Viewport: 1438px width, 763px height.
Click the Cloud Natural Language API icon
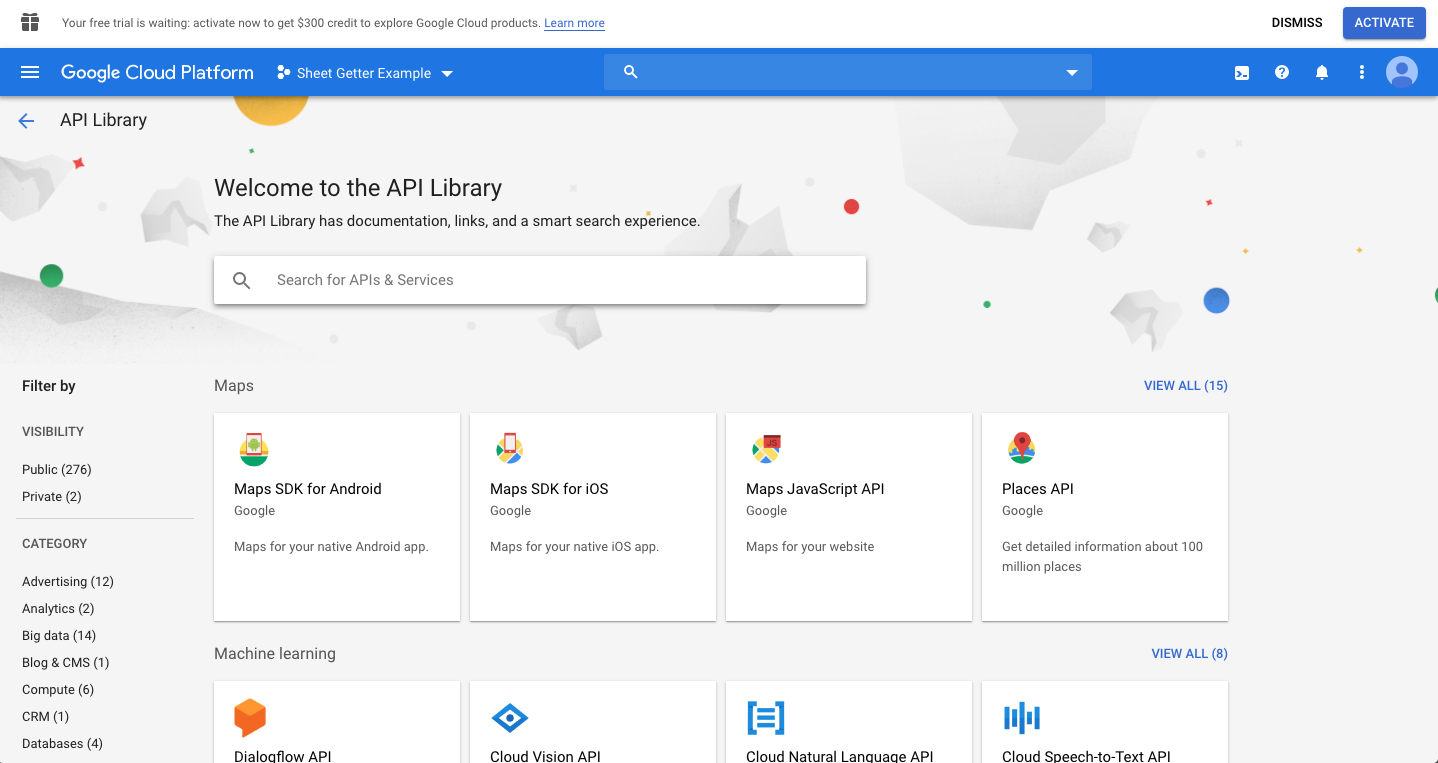click(766, 717)
